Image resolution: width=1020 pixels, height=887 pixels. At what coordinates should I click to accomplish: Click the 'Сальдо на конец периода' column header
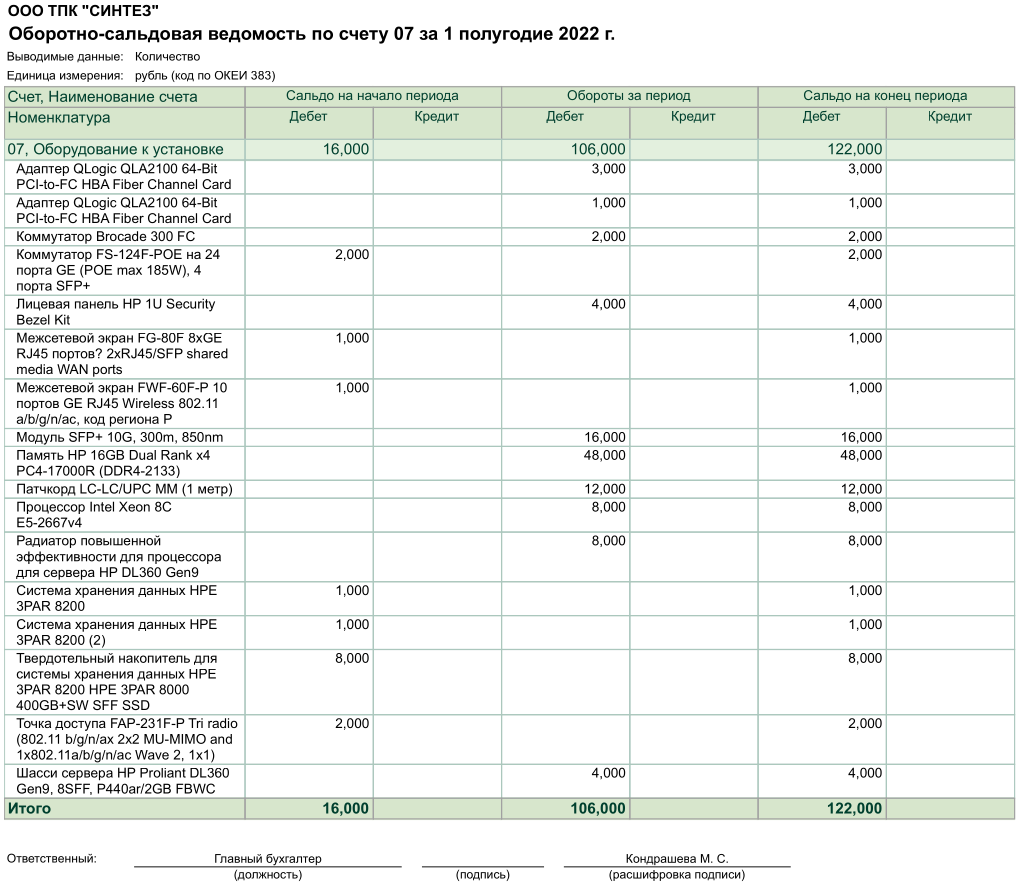(x=885, y=96)
